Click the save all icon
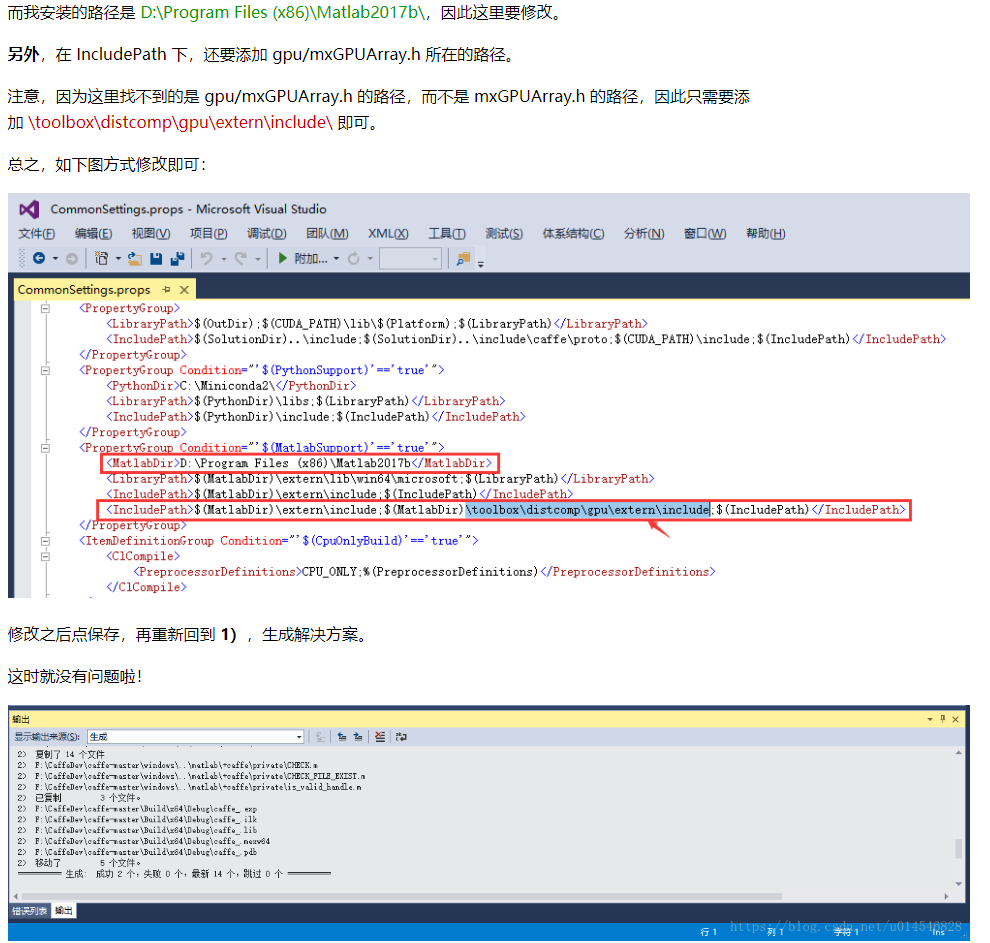 click(x=177, y=259)
